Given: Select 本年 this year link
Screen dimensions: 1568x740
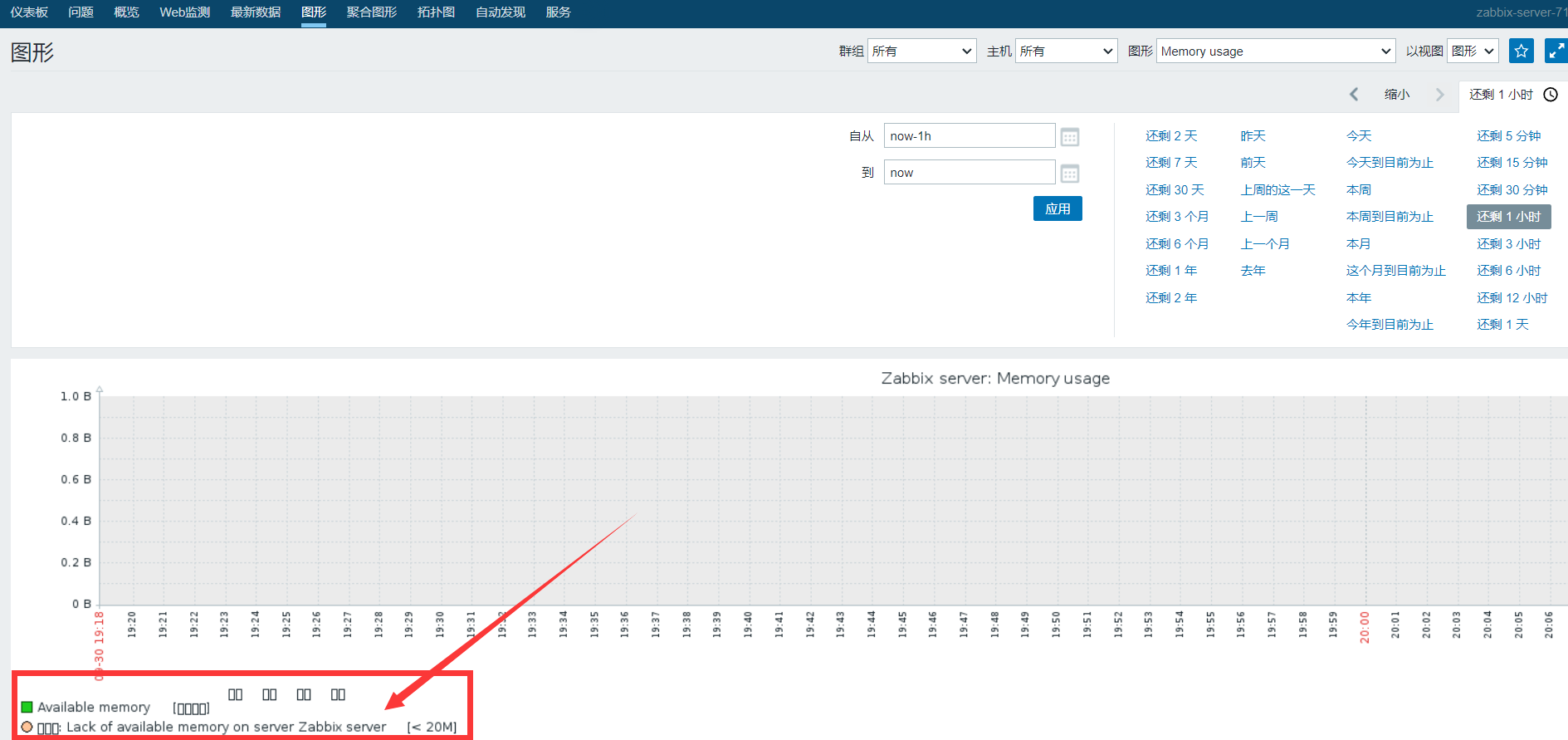Looking at the screenshot, I should [x=1359, y=297].
